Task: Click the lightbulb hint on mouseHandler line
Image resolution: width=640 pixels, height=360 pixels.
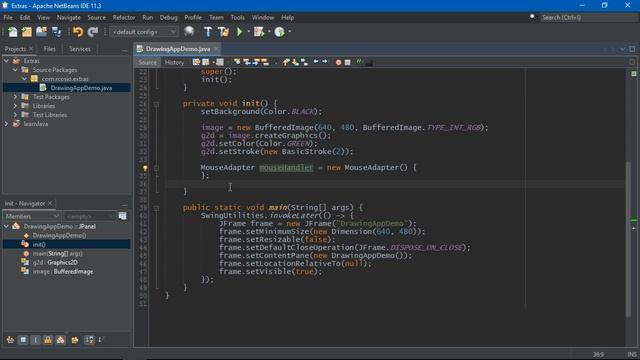Action: [145, 168]
